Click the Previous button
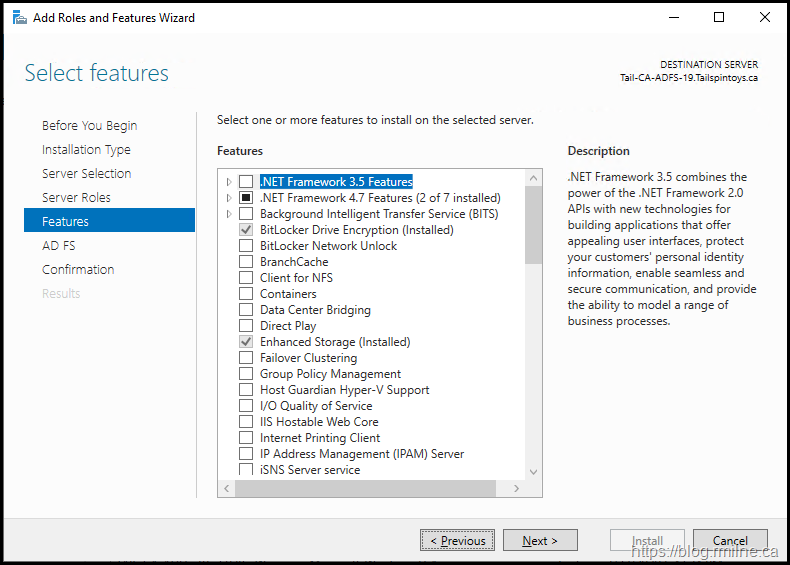Viewport: 790px width, 565px height. click(x=457, y=540)
